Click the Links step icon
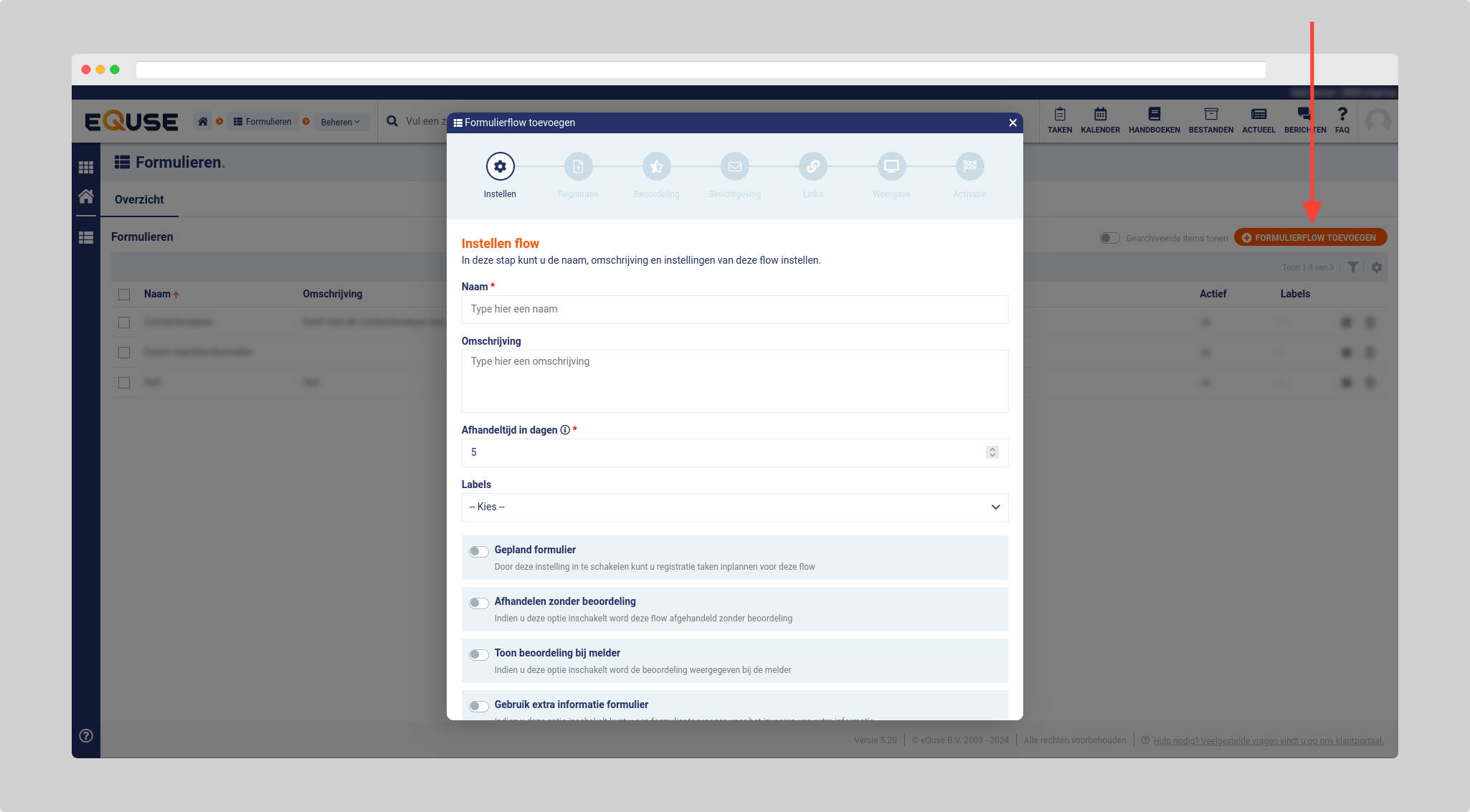Image resolution: width=1470 pixels, height=812 pixels. pos(812,166)
